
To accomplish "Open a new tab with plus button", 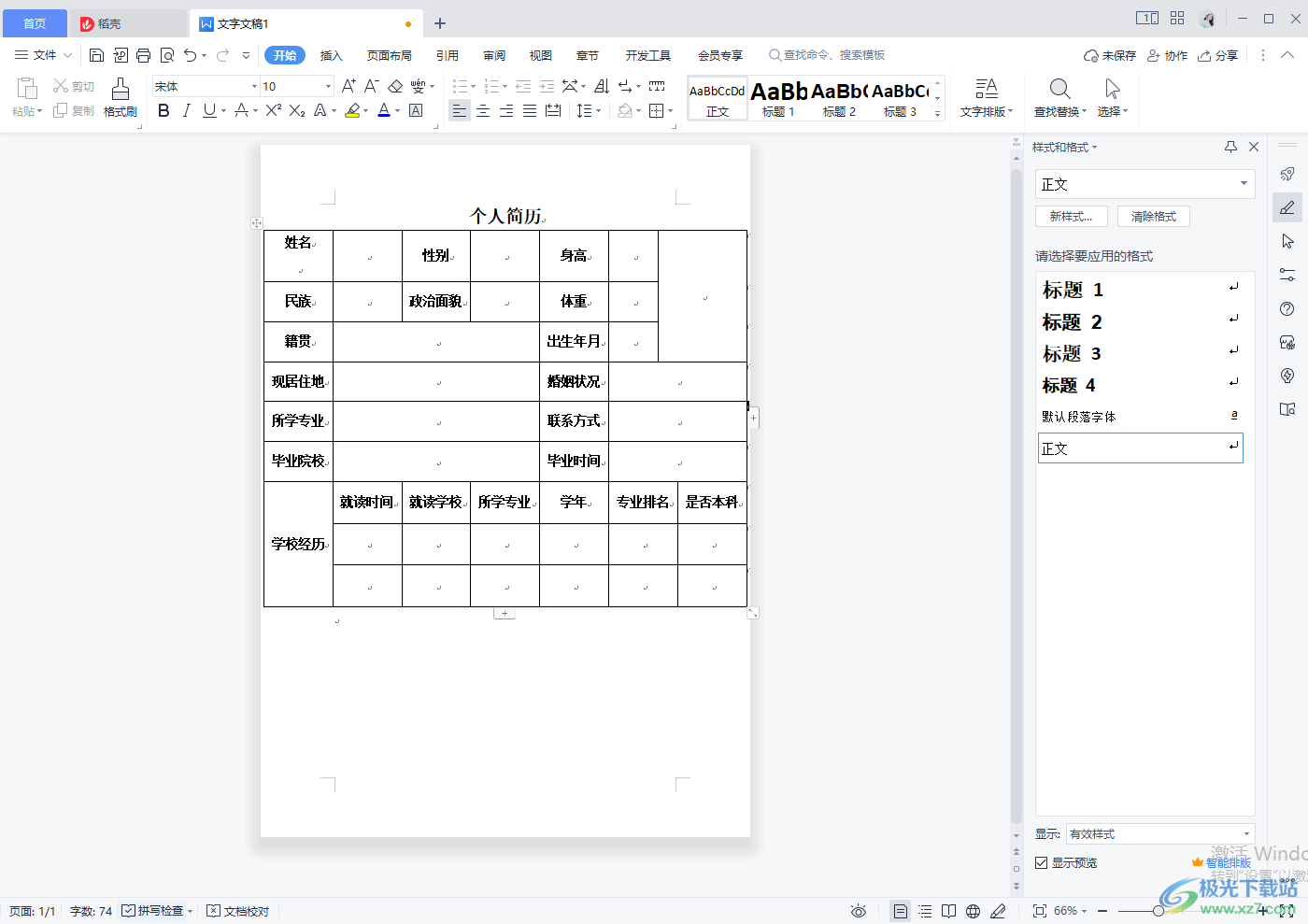I will 440,23.
